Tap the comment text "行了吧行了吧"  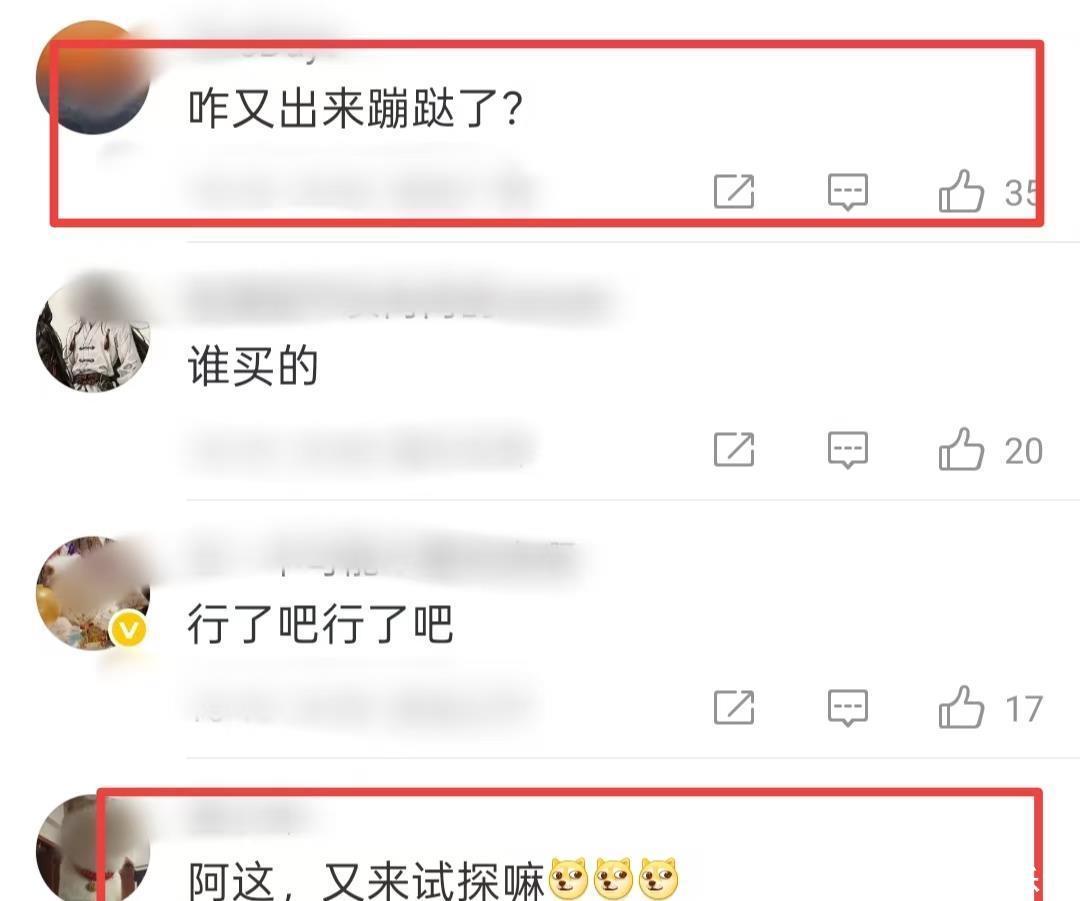[x=320, y=624]
